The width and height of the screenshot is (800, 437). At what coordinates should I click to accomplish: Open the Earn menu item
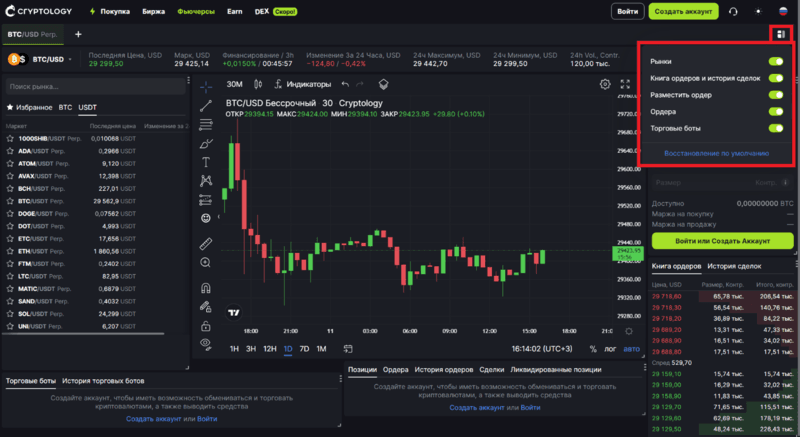coord(235,11)
